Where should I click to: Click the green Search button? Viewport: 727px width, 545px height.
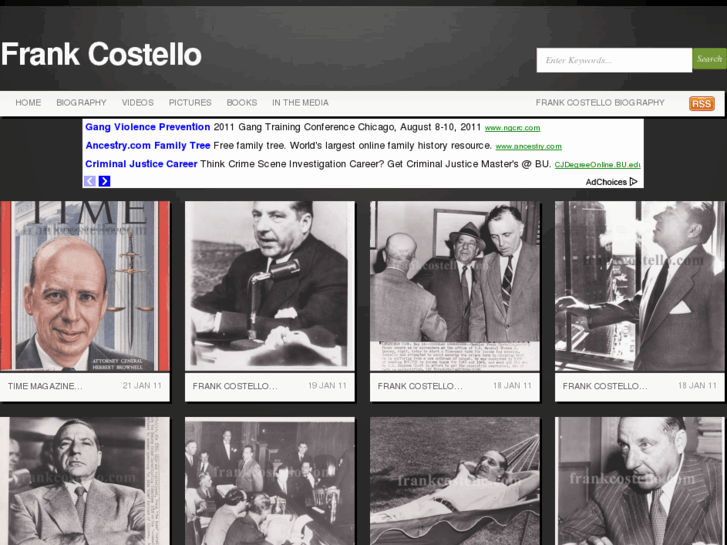tap(709, 58)
